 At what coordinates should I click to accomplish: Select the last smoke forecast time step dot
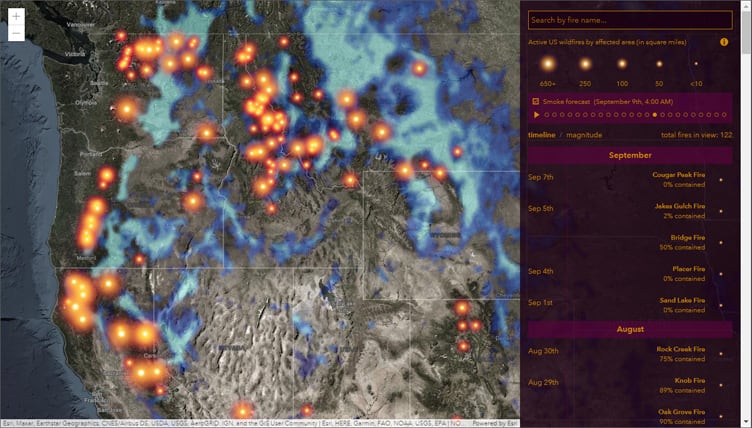tap(724, 115)
